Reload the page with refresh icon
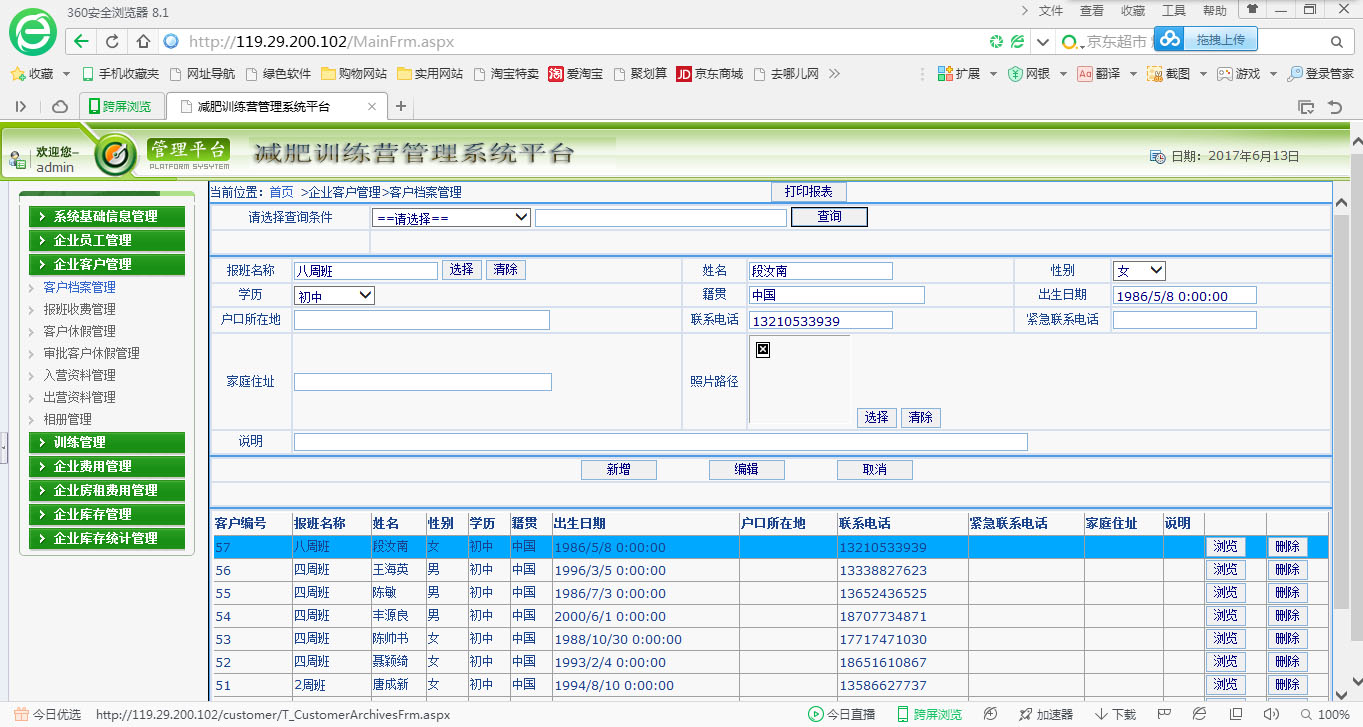 pos(112,42)
